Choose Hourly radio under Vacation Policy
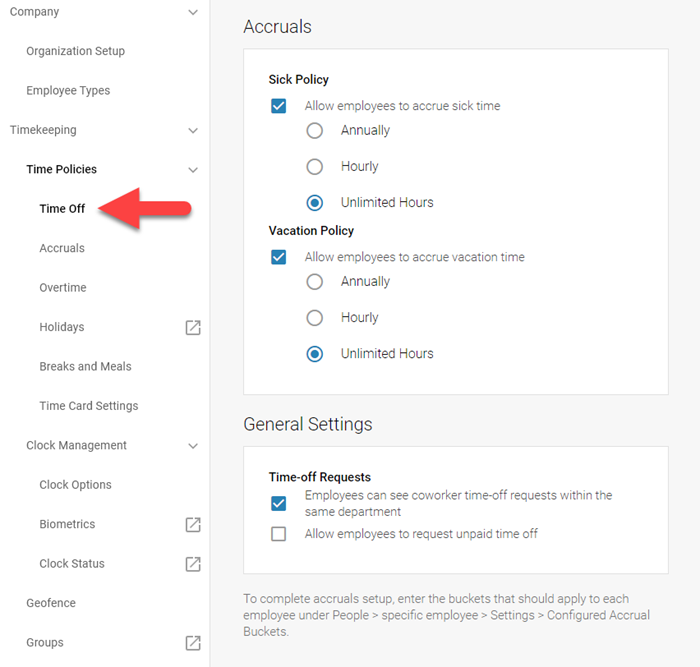Screen dimensions: 700x667 [x=315, y=318]
